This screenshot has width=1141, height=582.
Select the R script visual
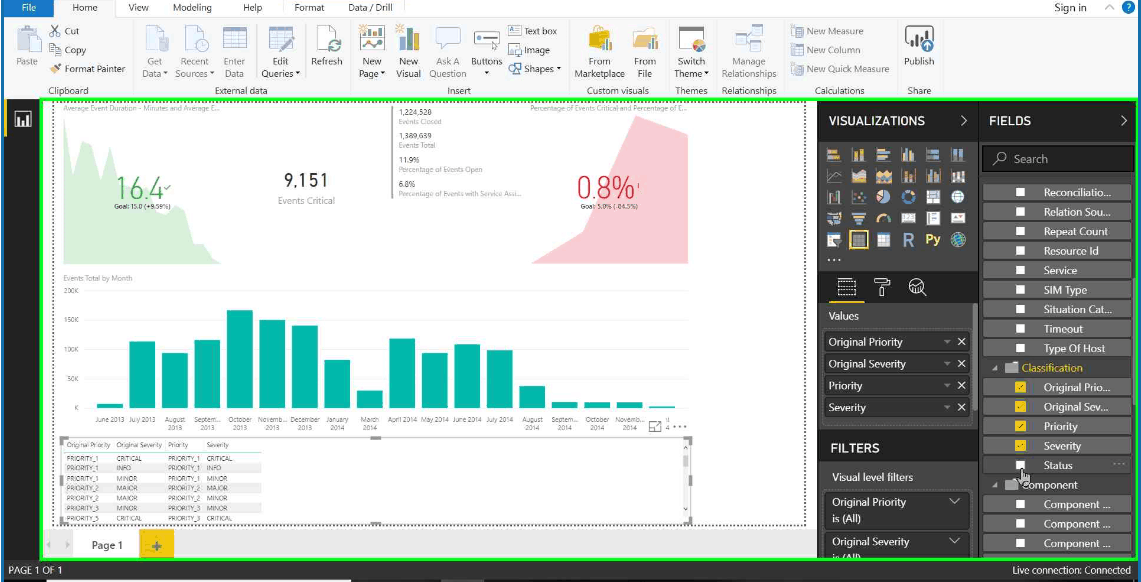[x=908, y=239]
